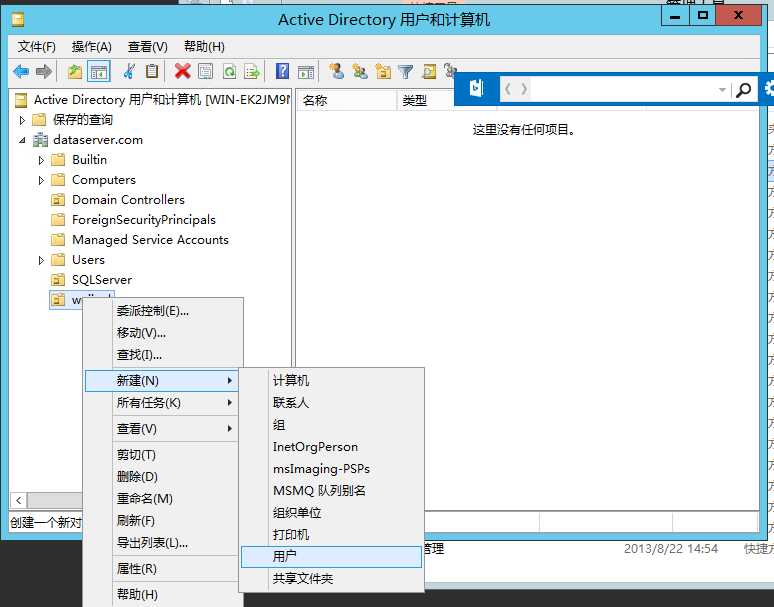Go up one level with folder icon

click(75, 72)
